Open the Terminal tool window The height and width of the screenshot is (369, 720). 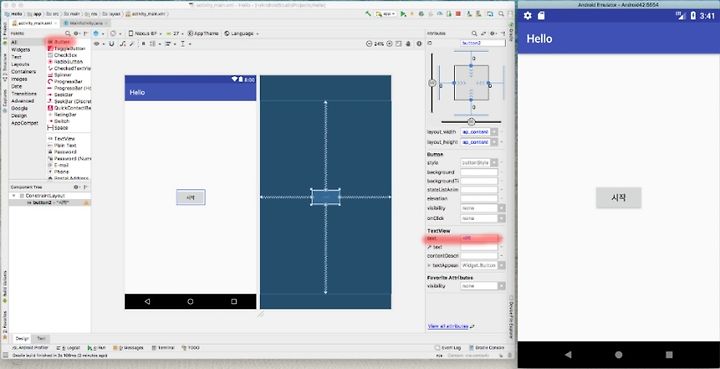[x=163, y=348]
